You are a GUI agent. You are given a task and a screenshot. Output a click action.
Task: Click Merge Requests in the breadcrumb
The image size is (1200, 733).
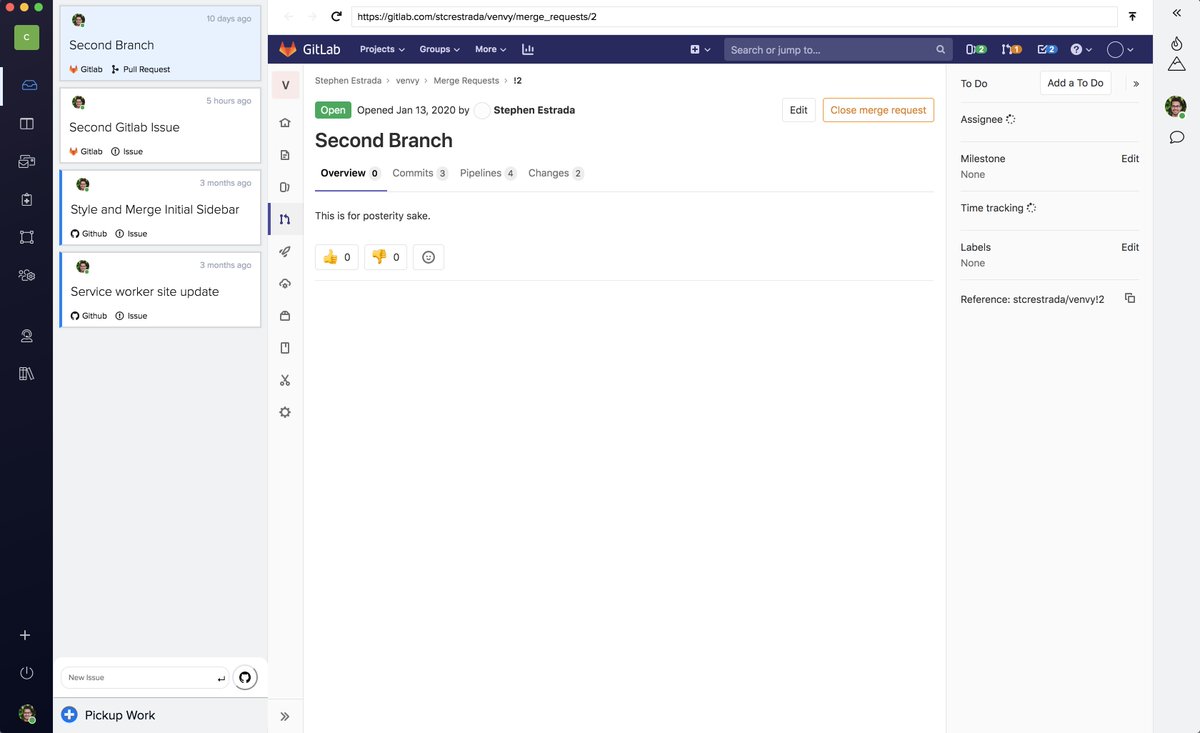click(466, 80)
